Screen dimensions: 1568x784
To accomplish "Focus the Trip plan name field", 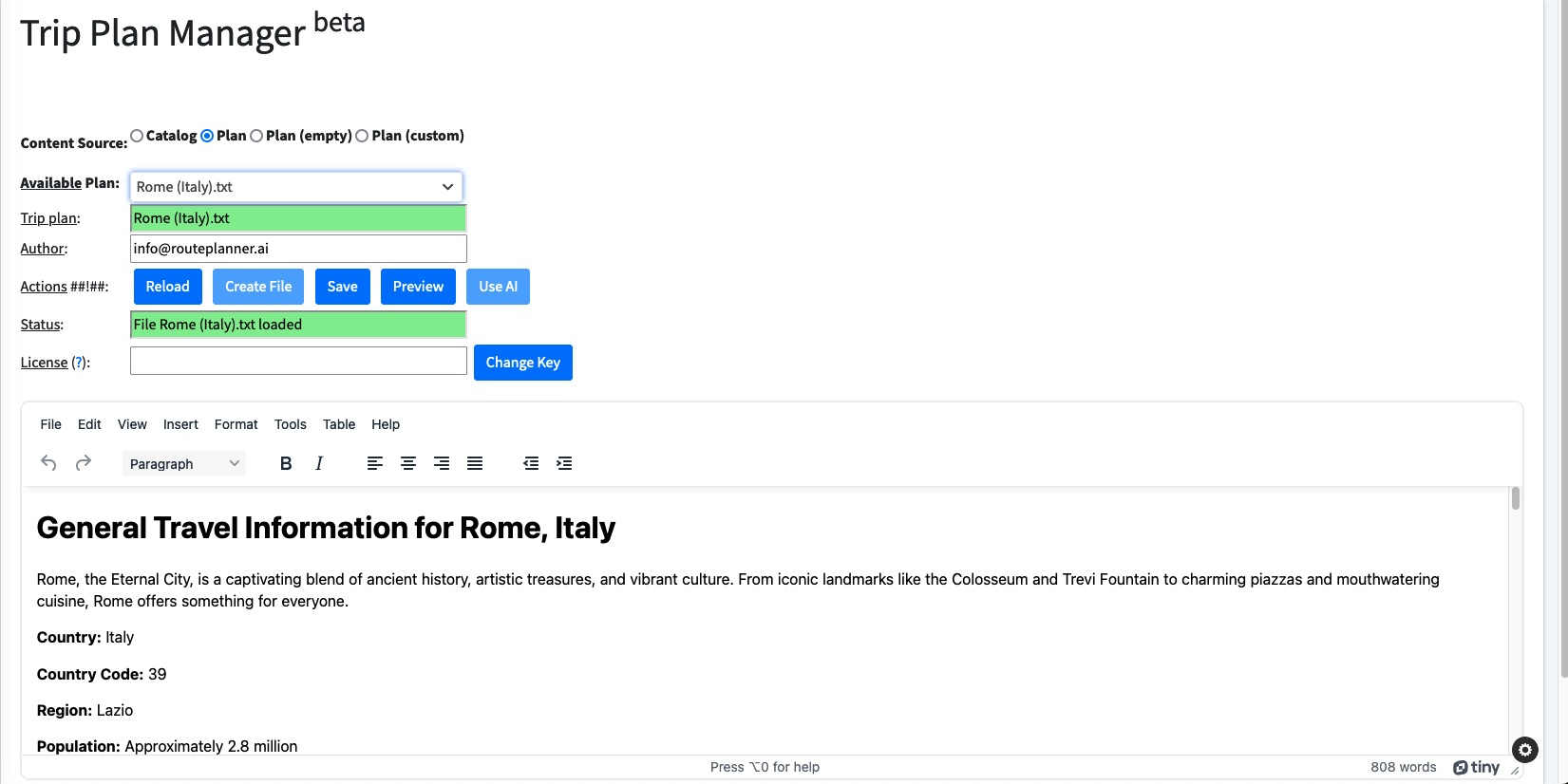I will (x=298, y=218).
